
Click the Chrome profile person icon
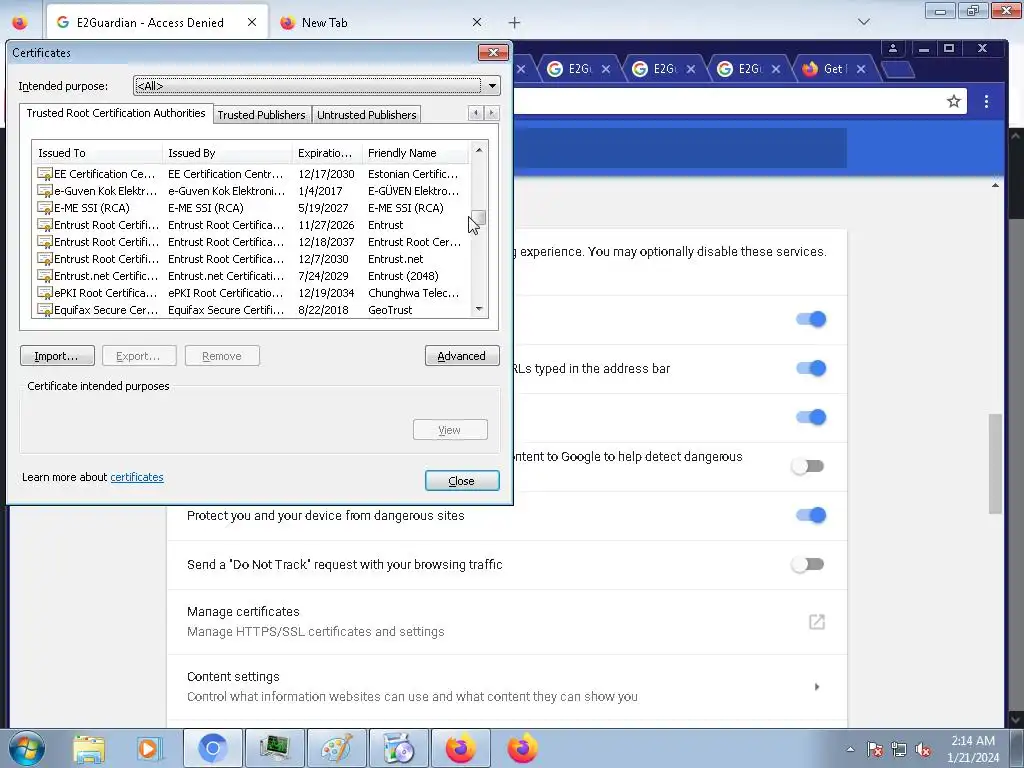click(x=893, y=48)
